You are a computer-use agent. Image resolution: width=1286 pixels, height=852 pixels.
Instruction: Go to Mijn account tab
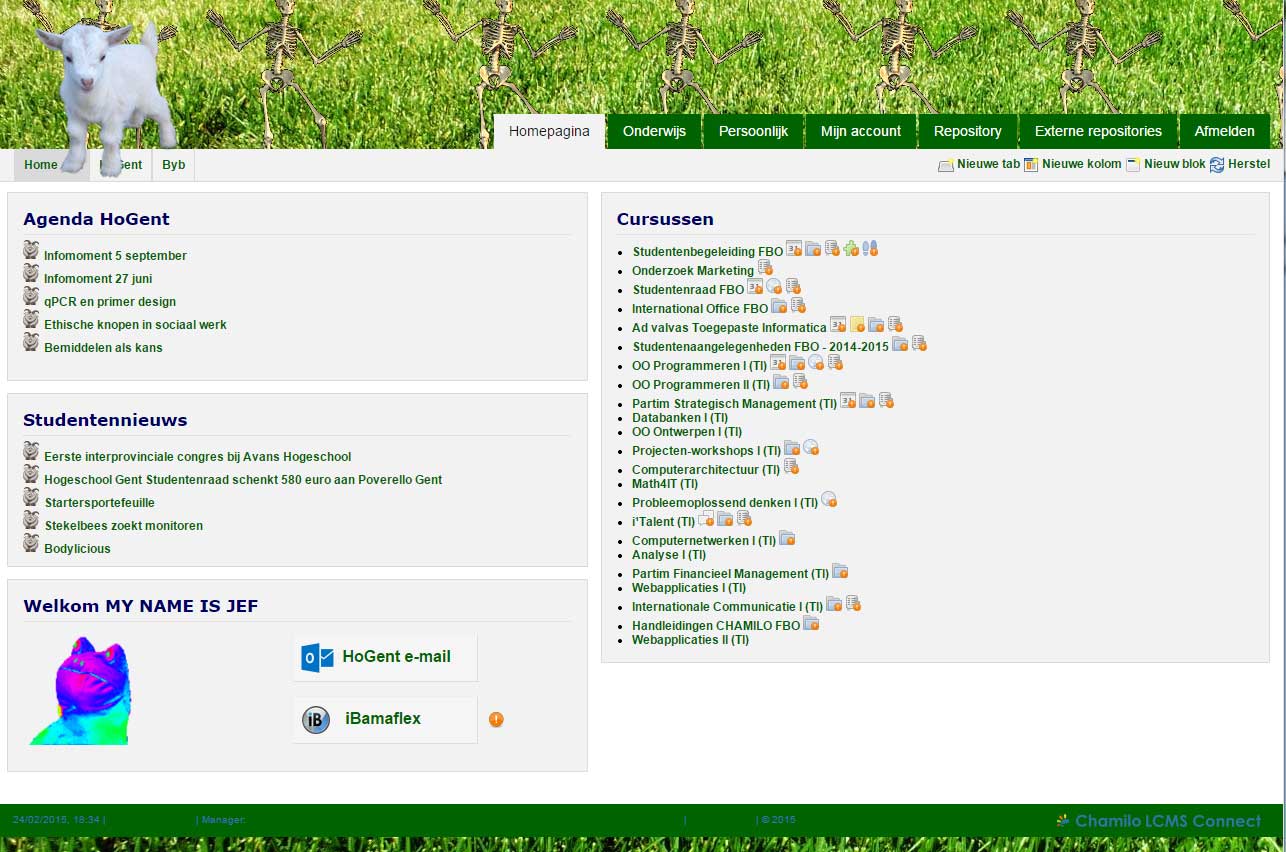(861, 131)
